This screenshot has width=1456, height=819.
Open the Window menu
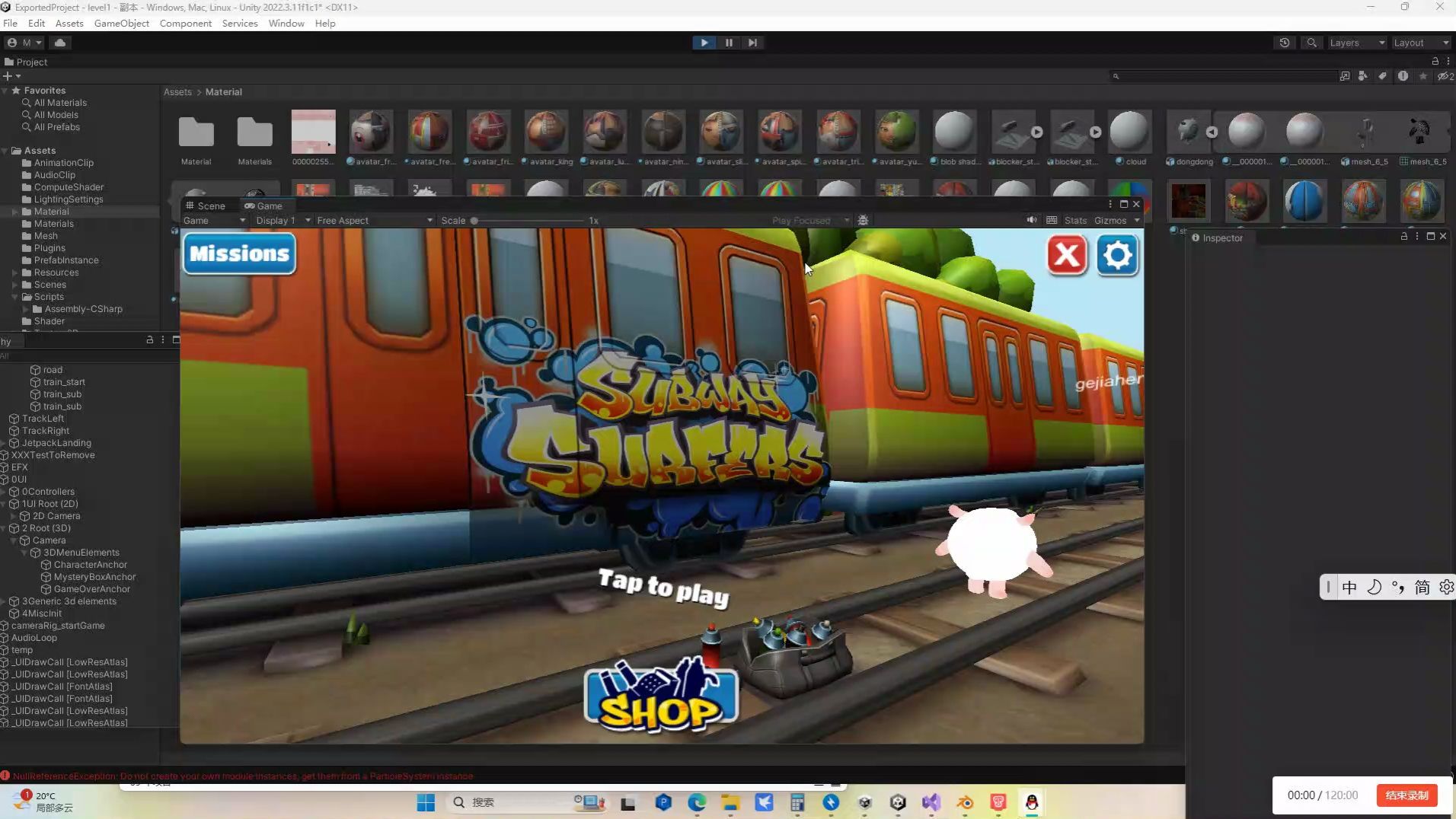click(x=286, y=23)
